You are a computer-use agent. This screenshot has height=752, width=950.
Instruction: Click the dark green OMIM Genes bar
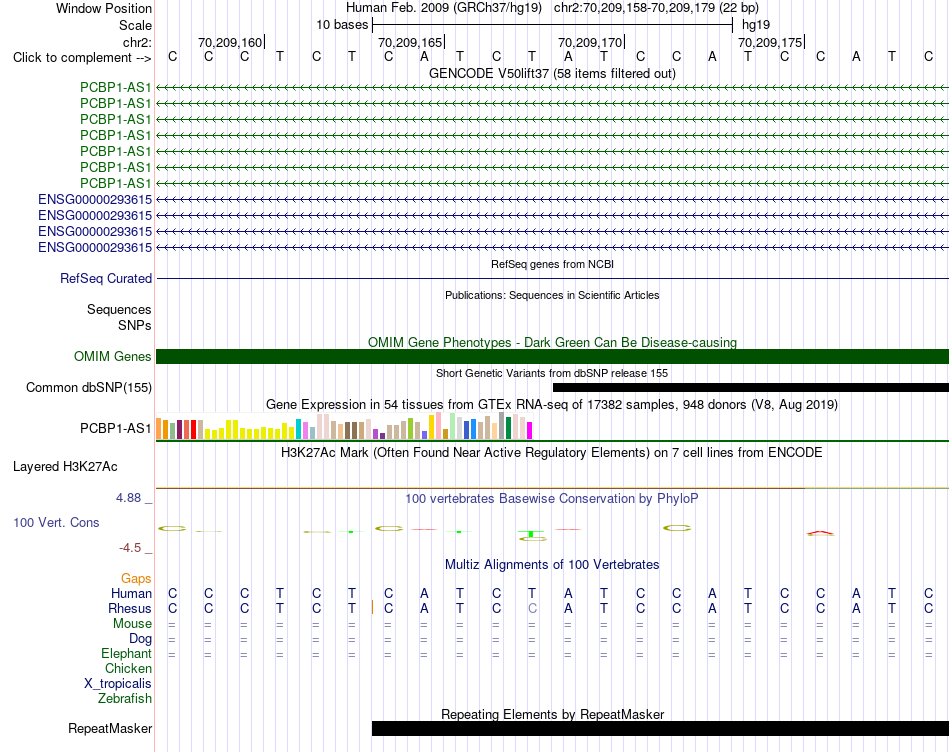552,356
